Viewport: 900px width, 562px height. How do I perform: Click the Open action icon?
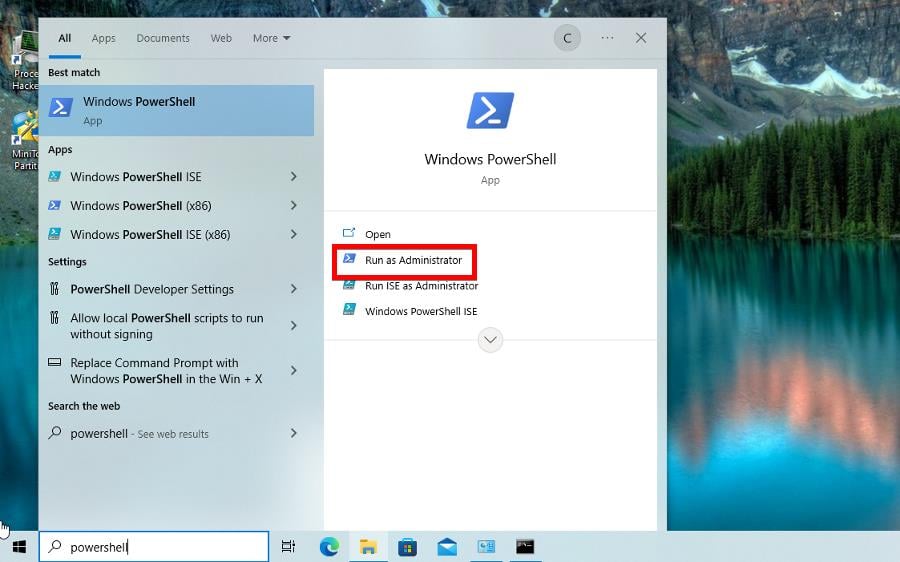[349, 232]
